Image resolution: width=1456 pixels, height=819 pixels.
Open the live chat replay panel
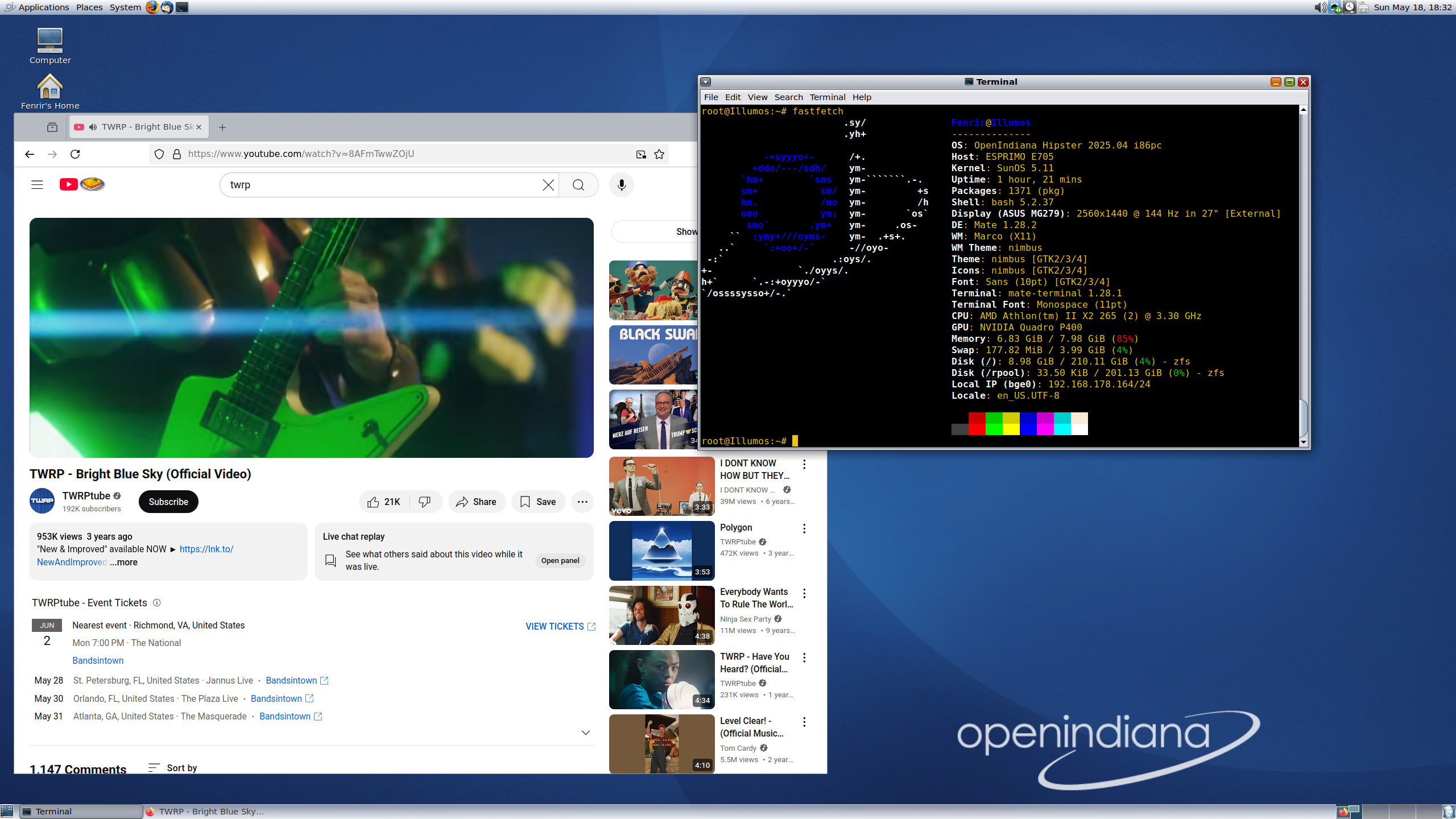[560, 560]
